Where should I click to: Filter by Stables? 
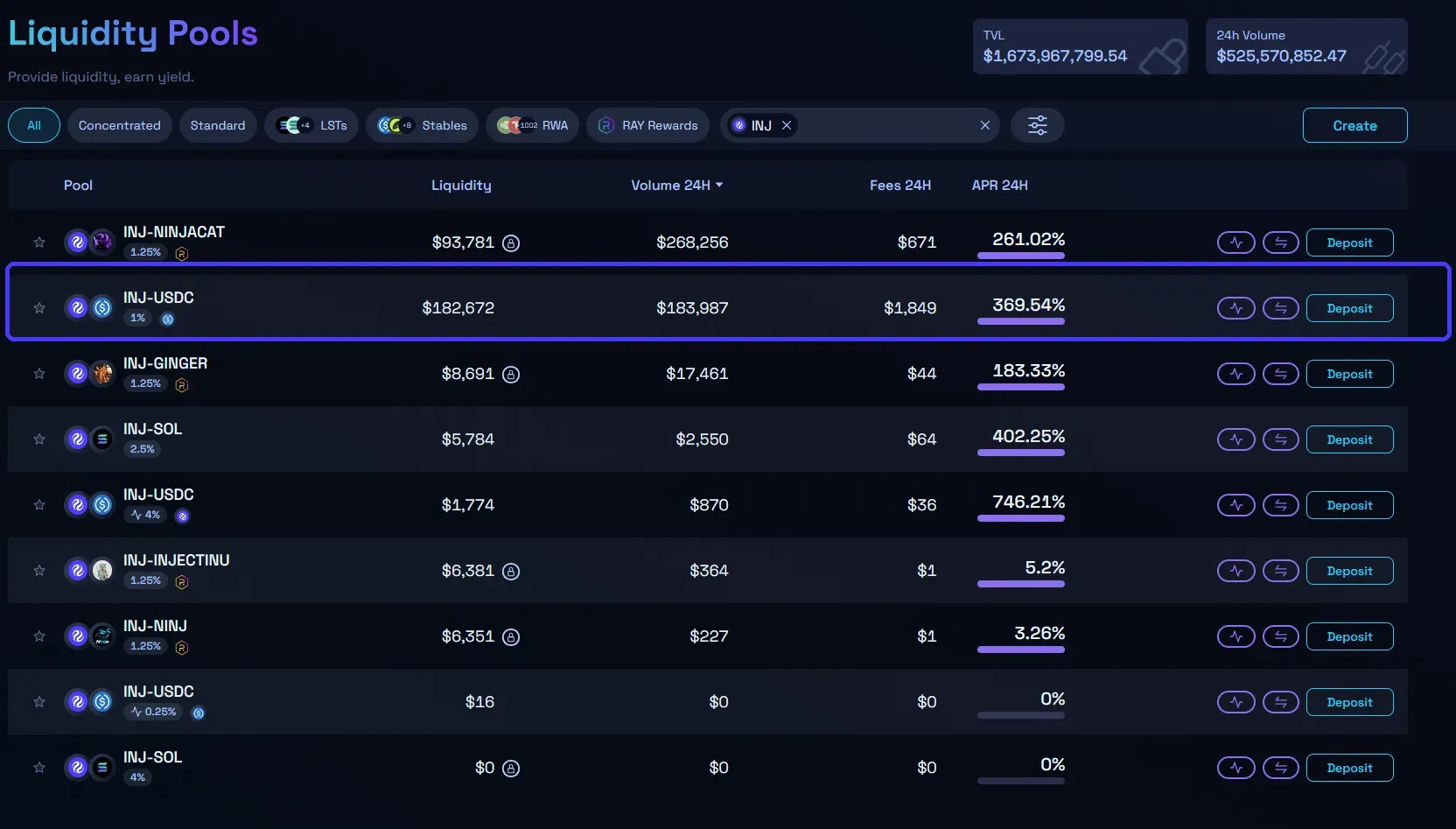[422, 125]
